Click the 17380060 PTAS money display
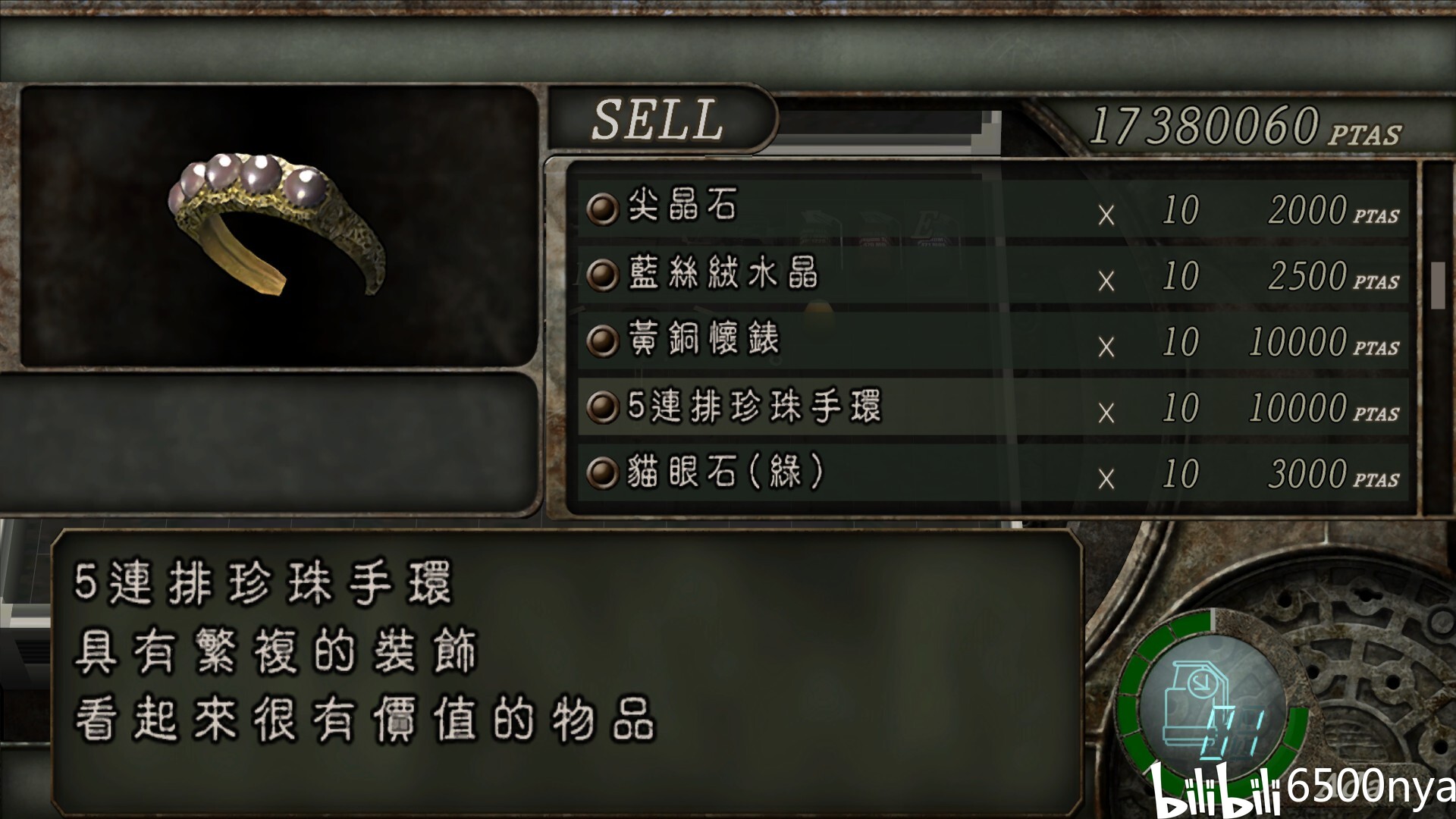Image resolution: width=1456 pixels, height=819 pixels. click(x=1244, y=126)
